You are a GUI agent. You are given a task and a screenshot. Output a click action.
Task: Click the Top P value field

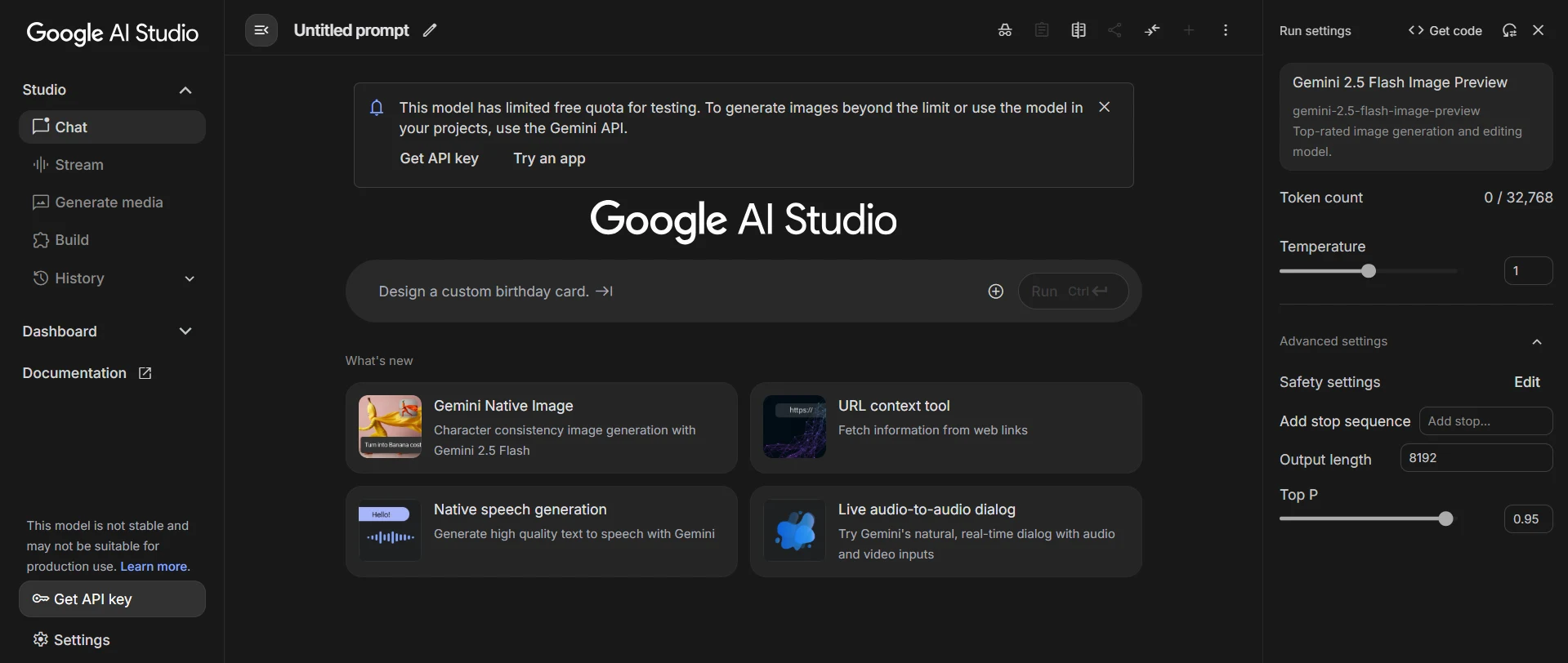[x=1528, y=519]
